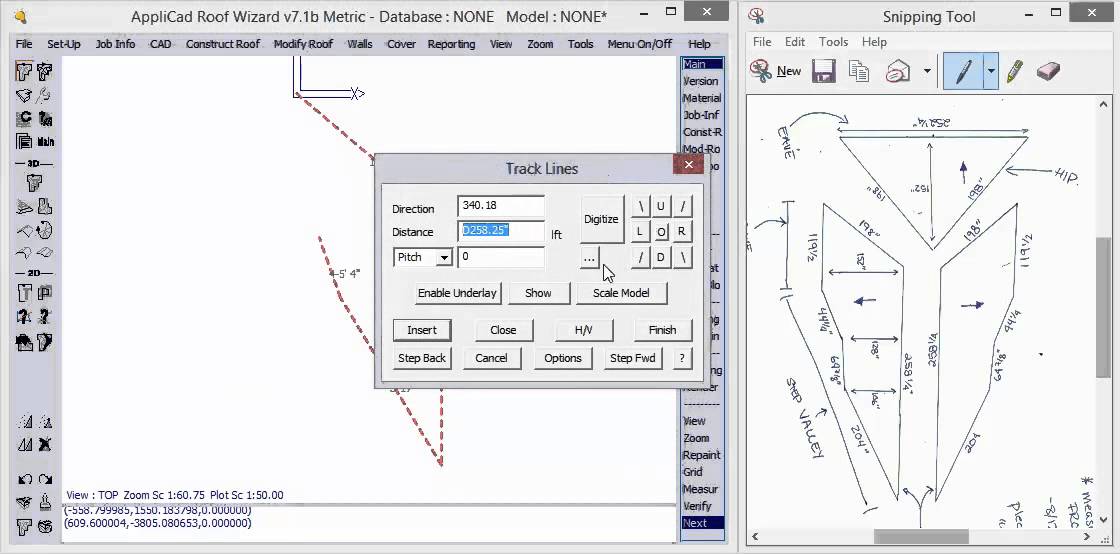Click the Pitch value input field

(x=501, y=257)
